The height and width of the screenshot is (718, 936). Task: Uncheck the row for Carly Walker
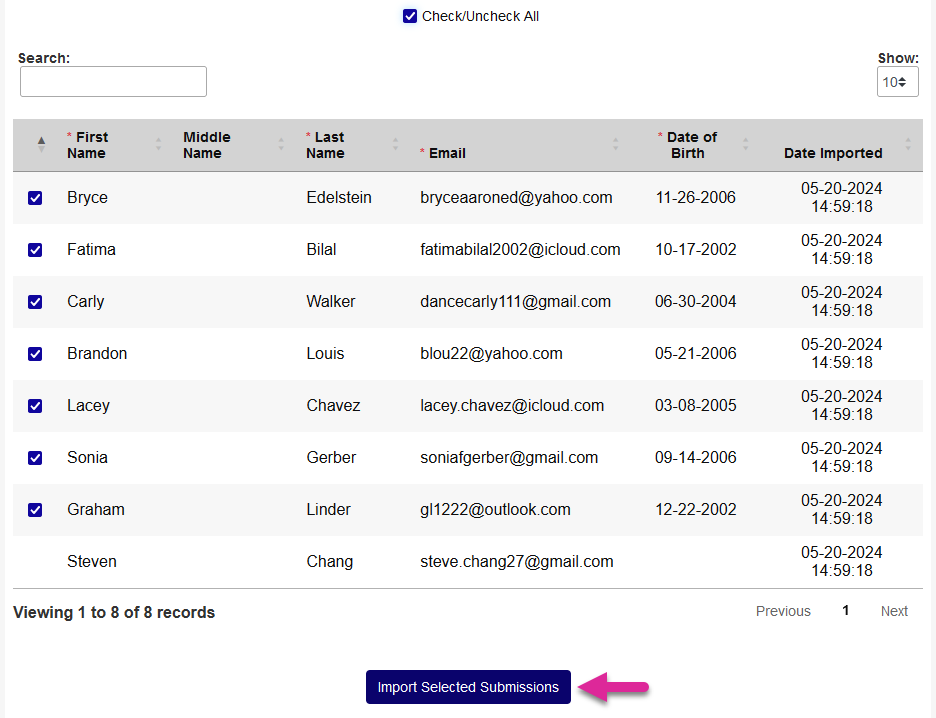tap(35, 302)
